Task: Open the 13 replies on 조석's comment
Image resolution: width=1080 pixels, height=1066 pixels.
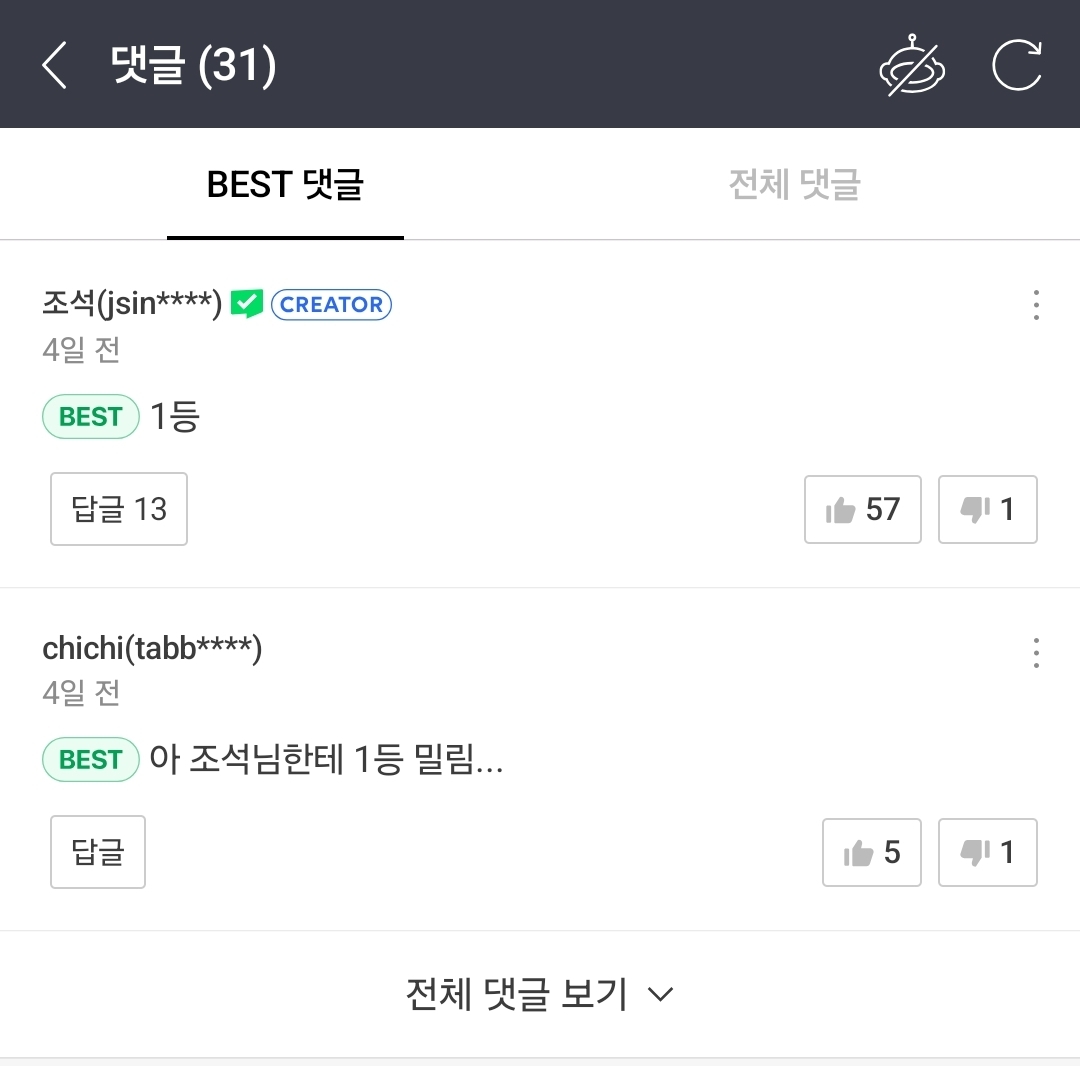Action: 119,510
